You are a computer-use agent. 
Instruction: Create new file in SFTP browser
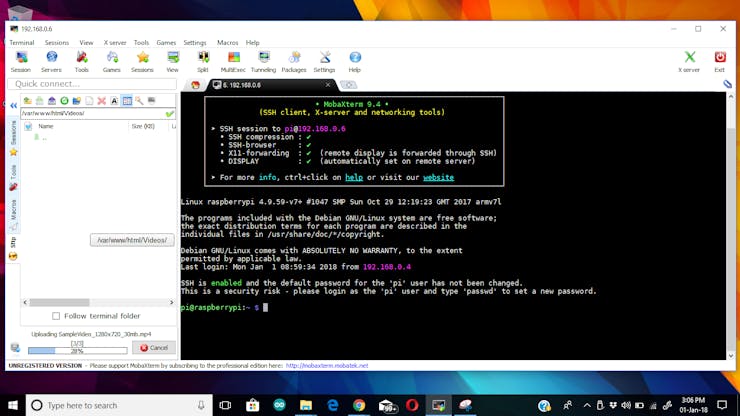pyautogui.click(x=89, y=101)
